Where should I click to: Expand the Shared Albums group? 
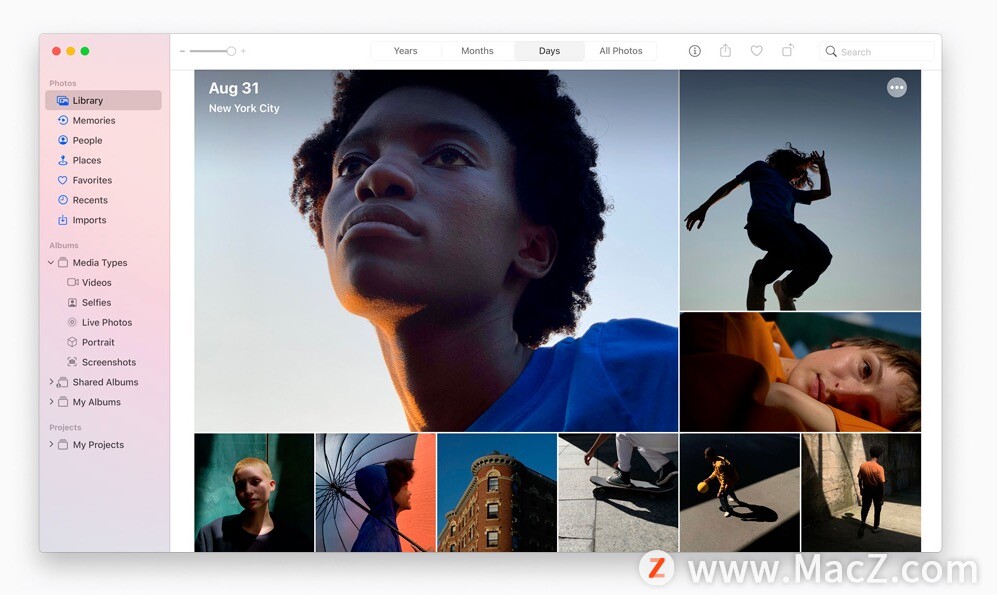(x=51, y=382)
